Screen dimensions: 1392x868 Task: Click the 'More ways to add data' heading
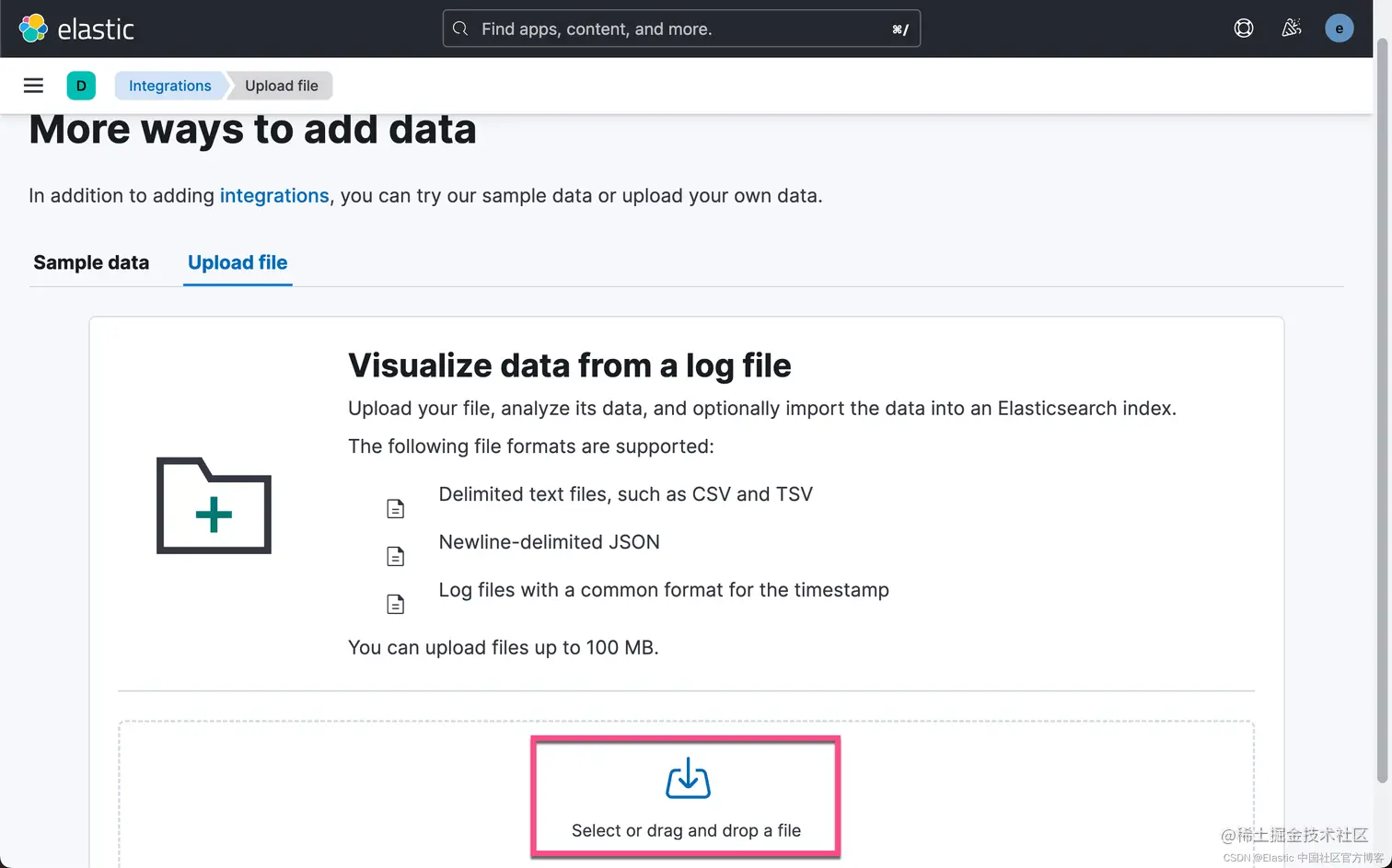click(252, 129)
